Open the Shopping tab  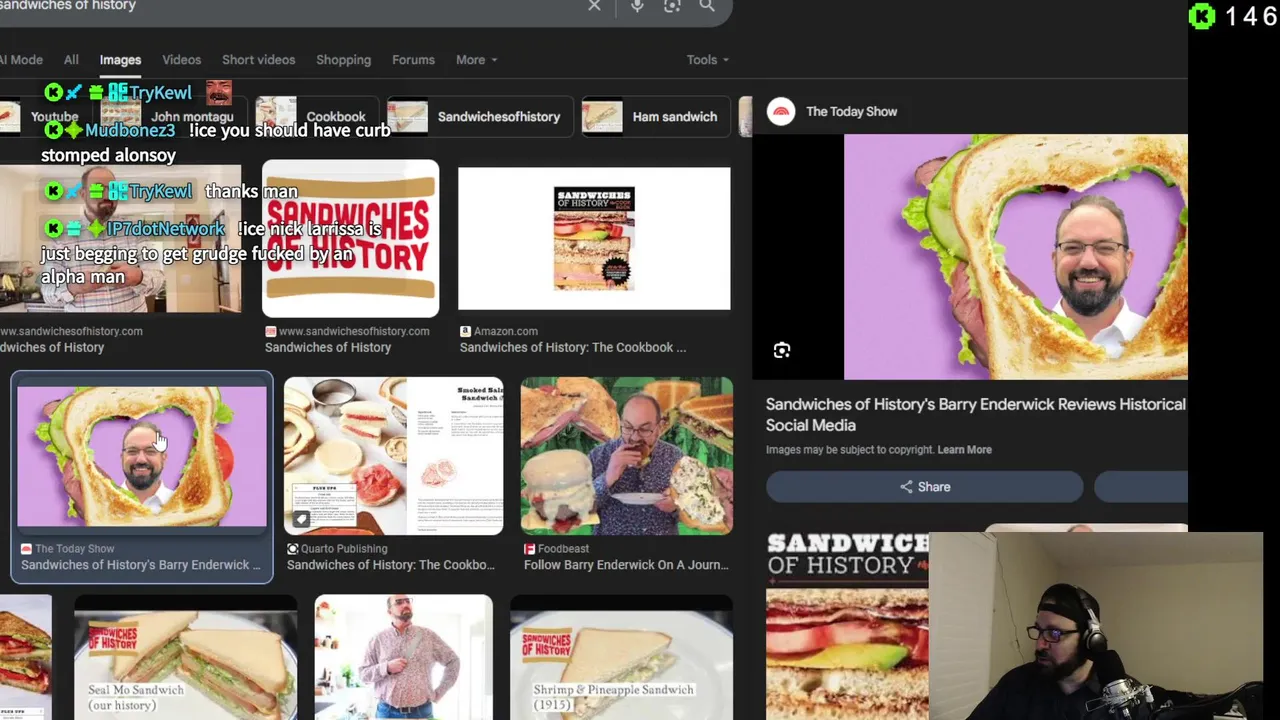tap(343, 60)
